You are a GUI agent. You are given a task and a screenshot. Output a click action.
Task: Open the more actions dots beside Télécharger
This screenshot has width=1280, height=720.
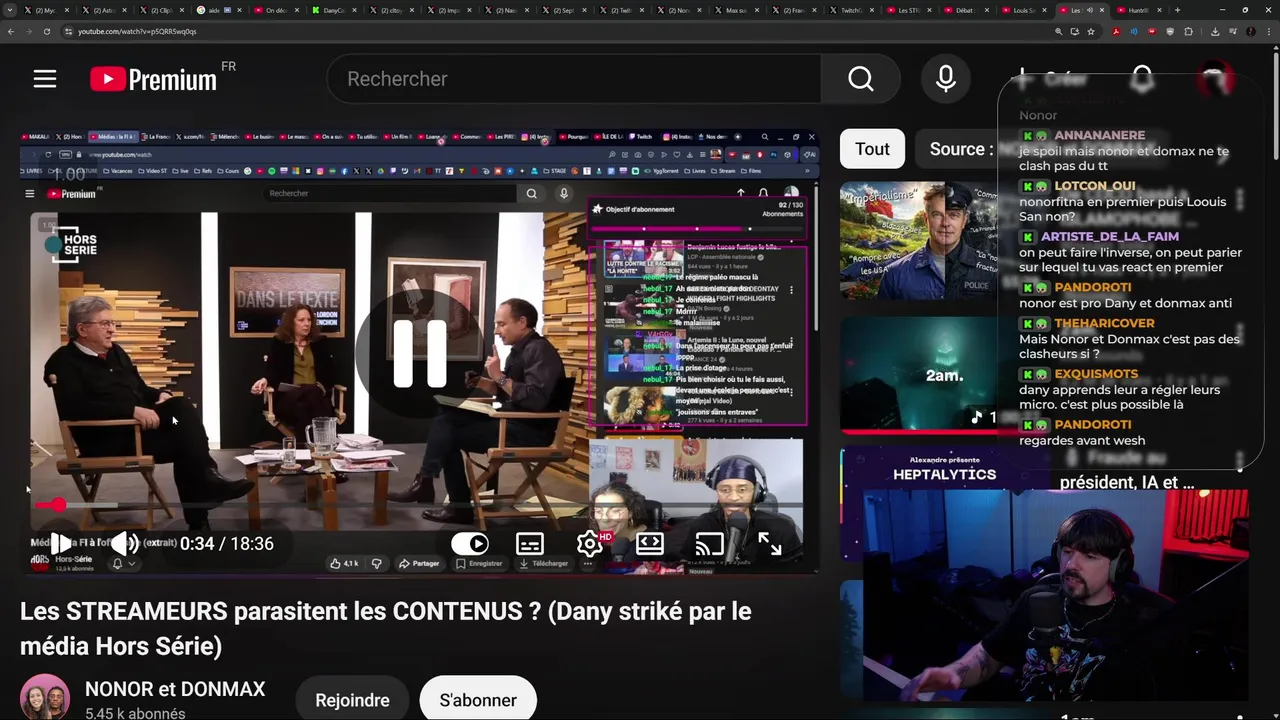point(588,563)
